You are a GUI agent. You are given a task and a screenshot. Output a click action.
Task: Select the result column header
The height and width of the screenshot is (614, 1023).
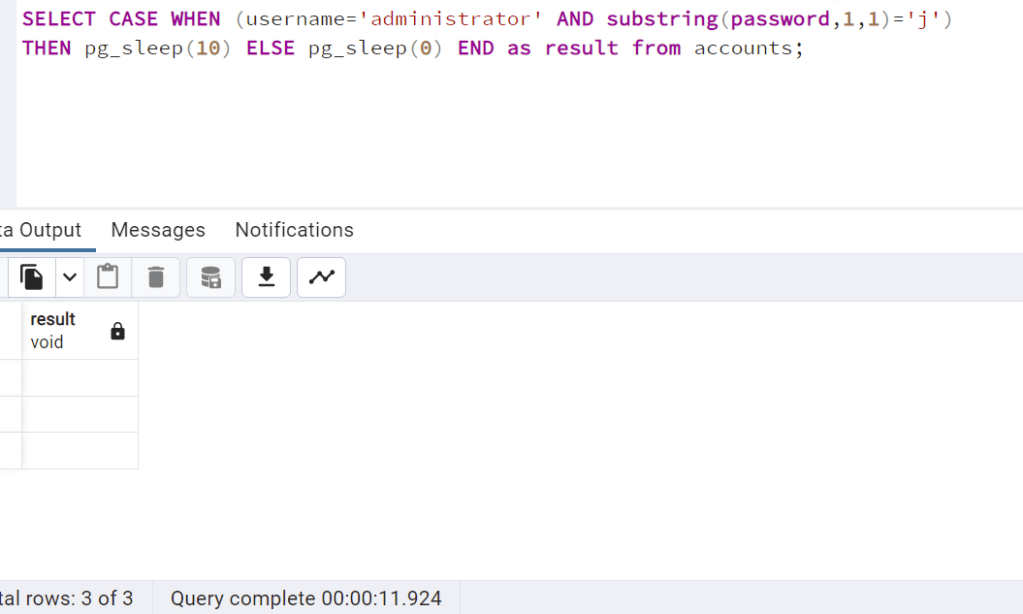tap(60, 330)
